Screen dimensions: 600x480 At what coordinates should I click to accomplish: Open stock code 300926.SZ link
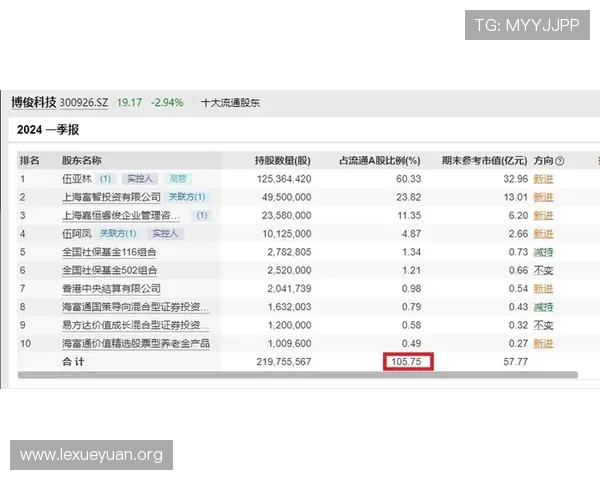pyautogui.click(x=84, y=103)
